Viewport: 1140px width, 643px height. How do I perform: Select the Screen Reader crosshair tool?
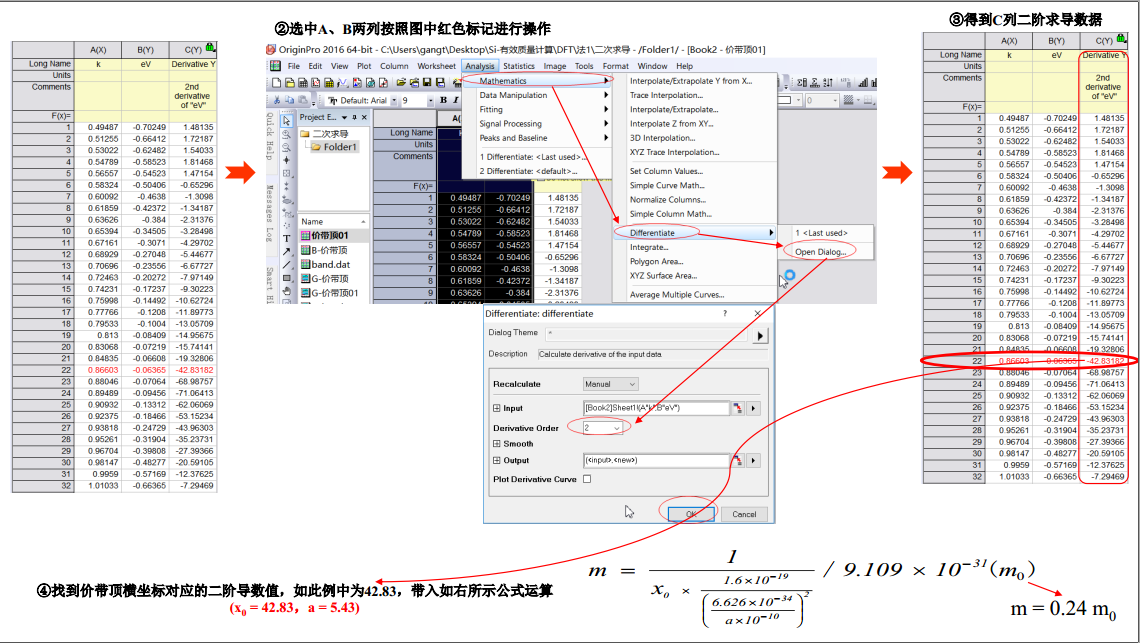(286, 160)
